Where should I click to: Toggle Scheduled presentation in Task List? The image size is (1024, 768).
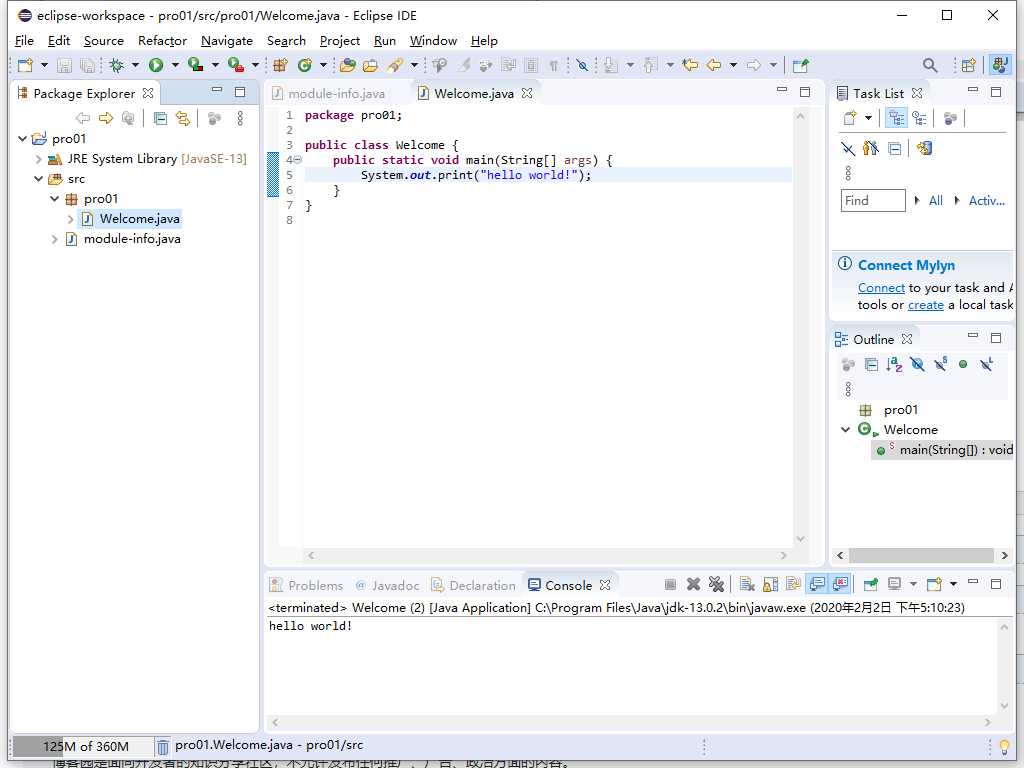click(920, 118)
